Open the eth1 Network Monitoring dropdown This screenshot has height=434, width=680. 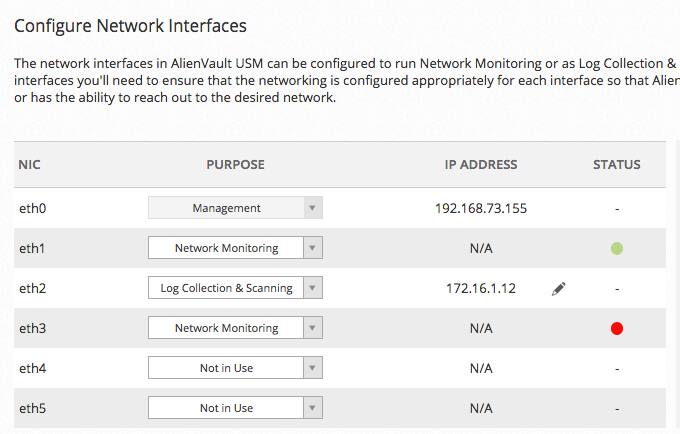(x=235, y=248)
